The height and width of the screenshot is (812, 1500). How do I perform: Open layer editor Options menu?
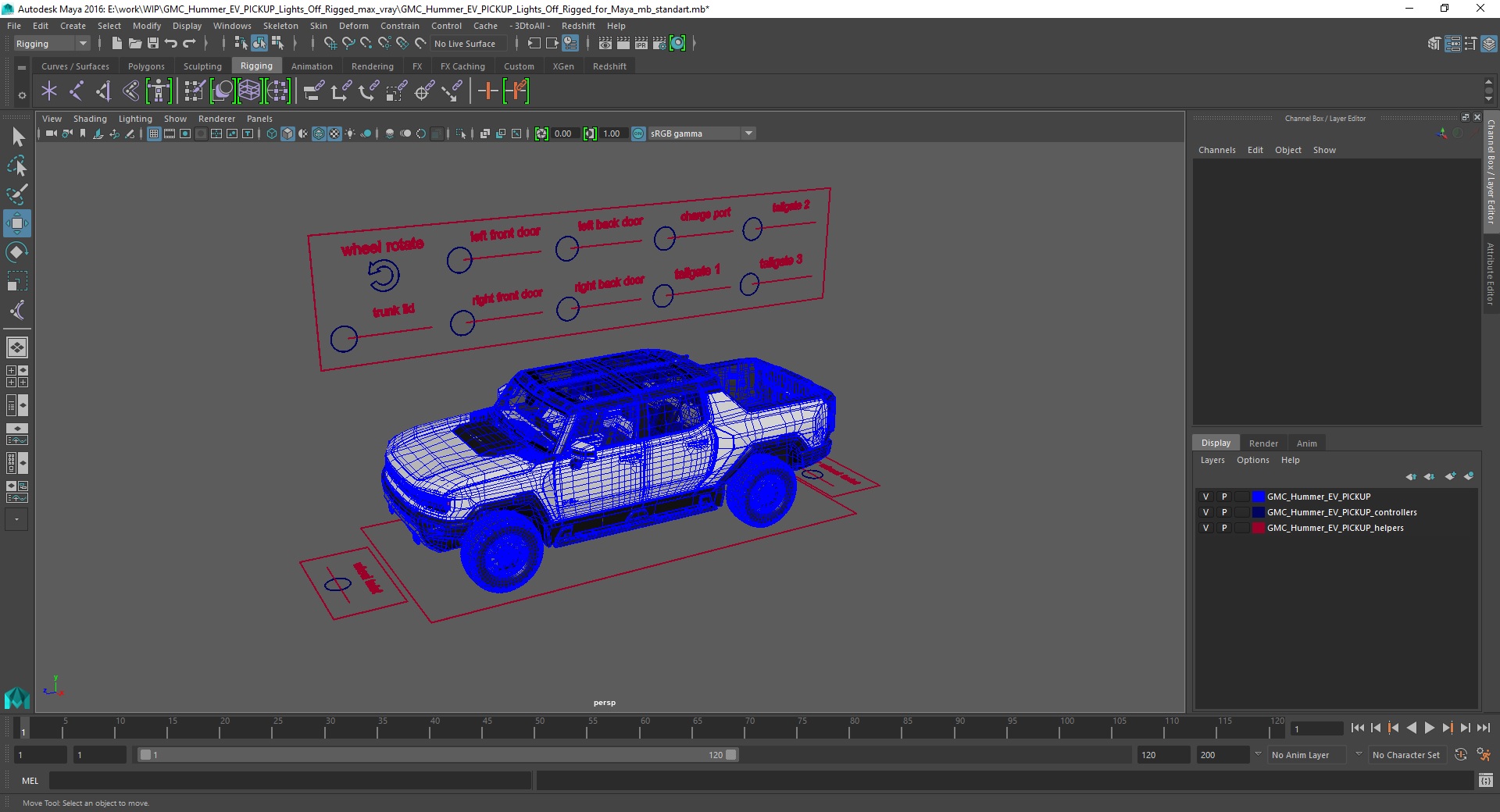tap(1252, 460)
